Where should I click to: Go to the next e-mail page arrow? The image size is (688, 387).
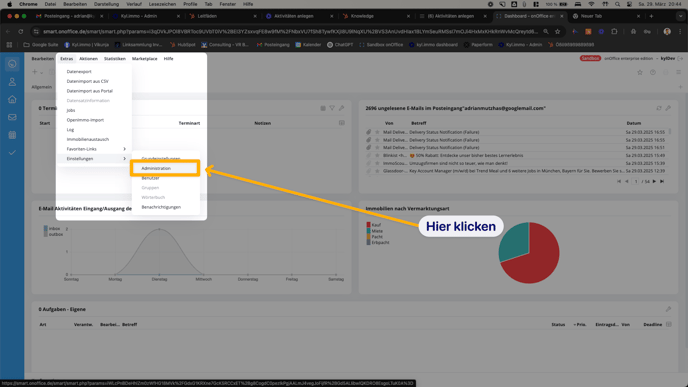coord(654,181)
